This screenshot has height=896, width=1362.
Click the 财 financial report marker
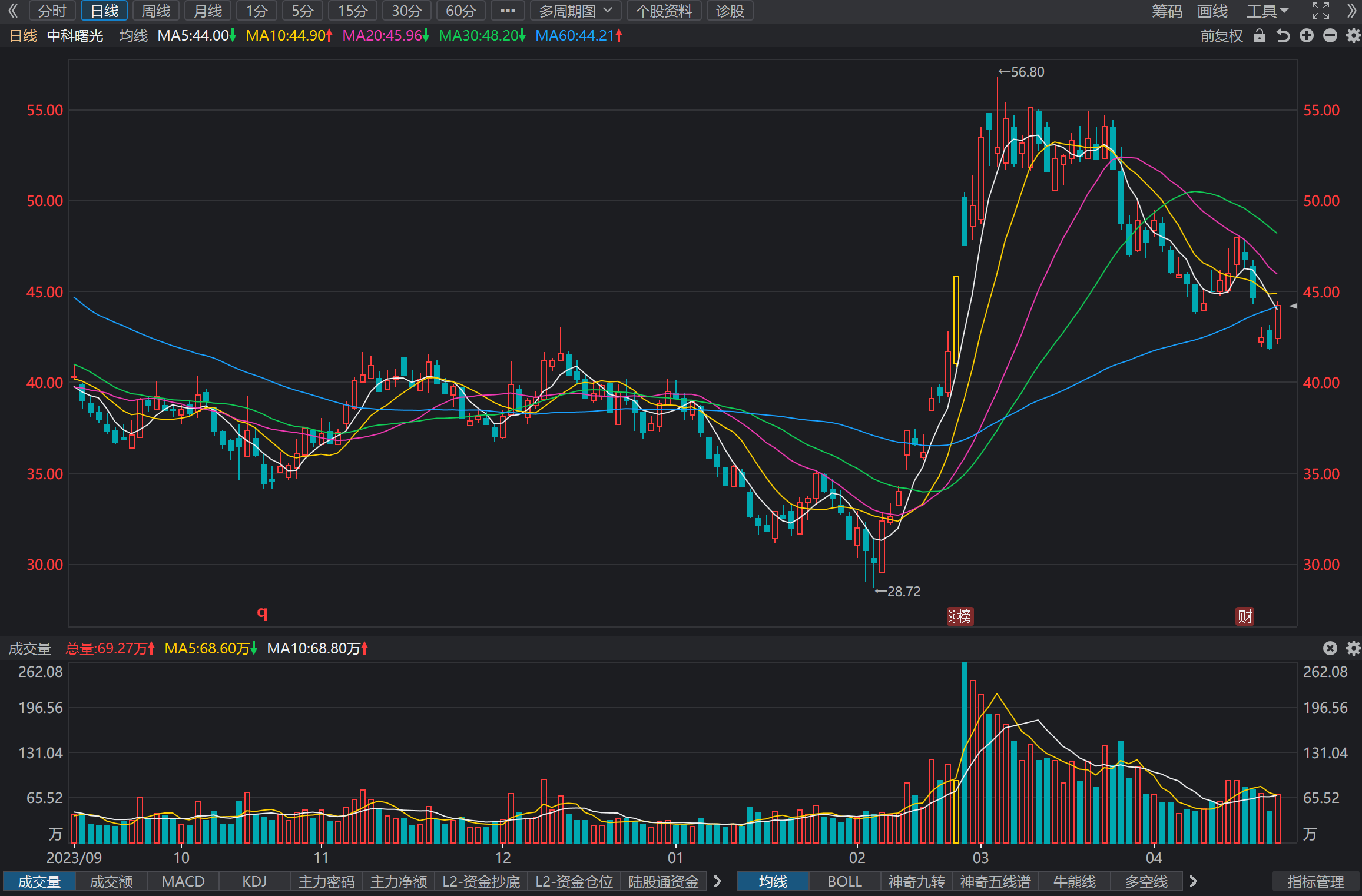pos(1245,616)
